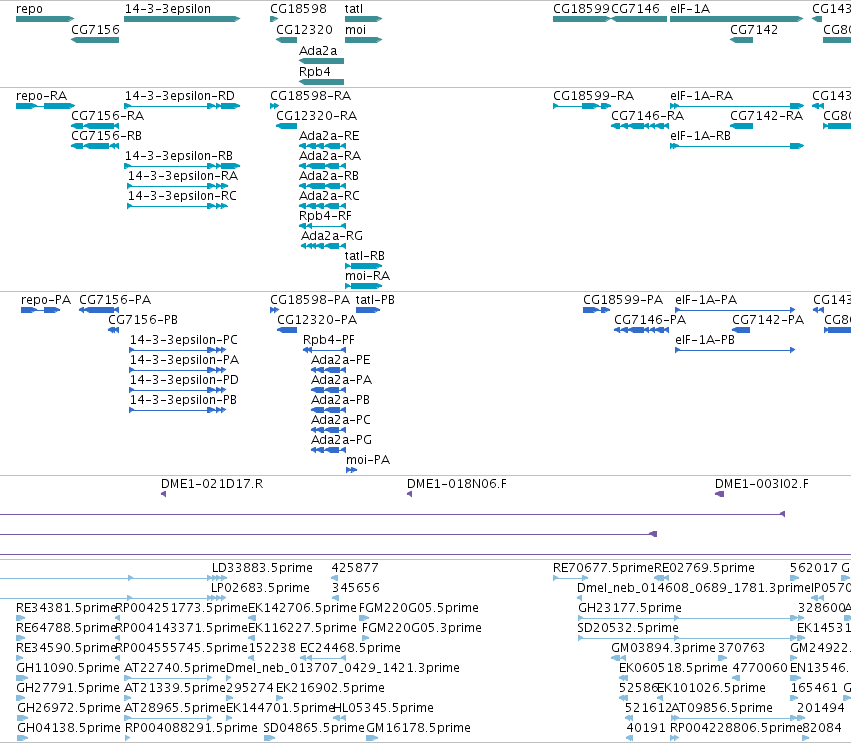Select the LP02683.5prime EST label

click(261, 588)
